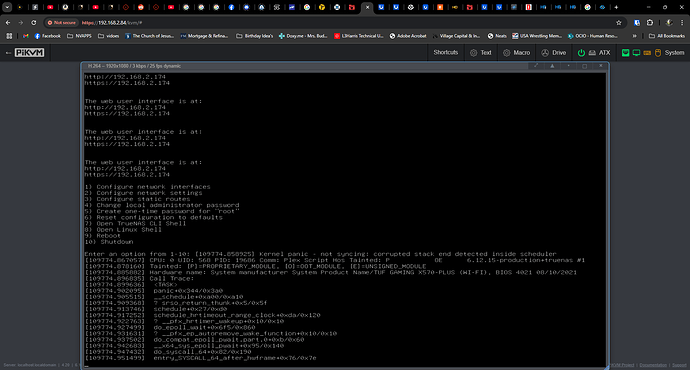Open the NVAPPS bookmark folder
690x370 pixels.
tap(79, 36)
